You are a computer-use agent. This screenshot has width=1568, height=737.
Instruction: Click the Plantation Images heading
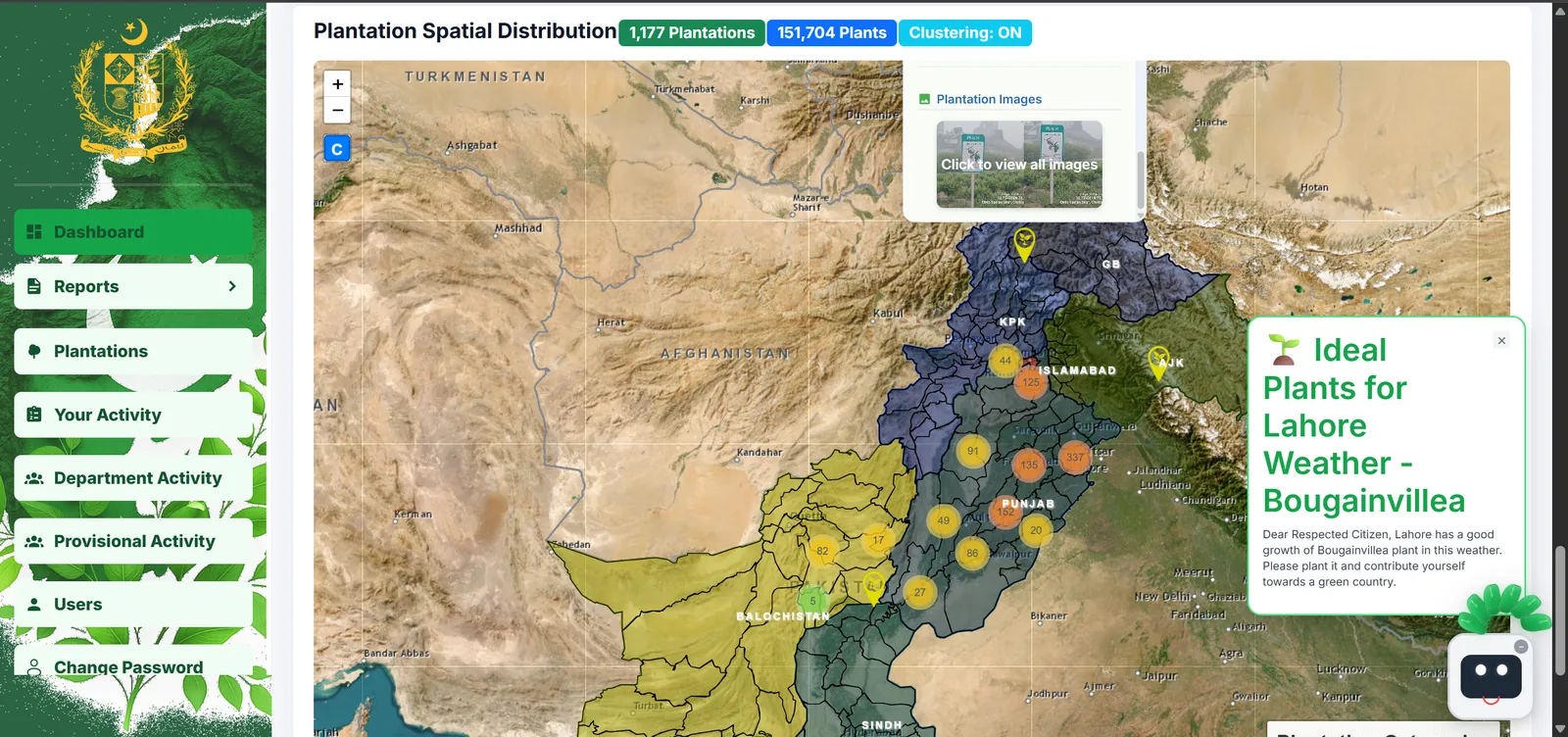point(989,99)
